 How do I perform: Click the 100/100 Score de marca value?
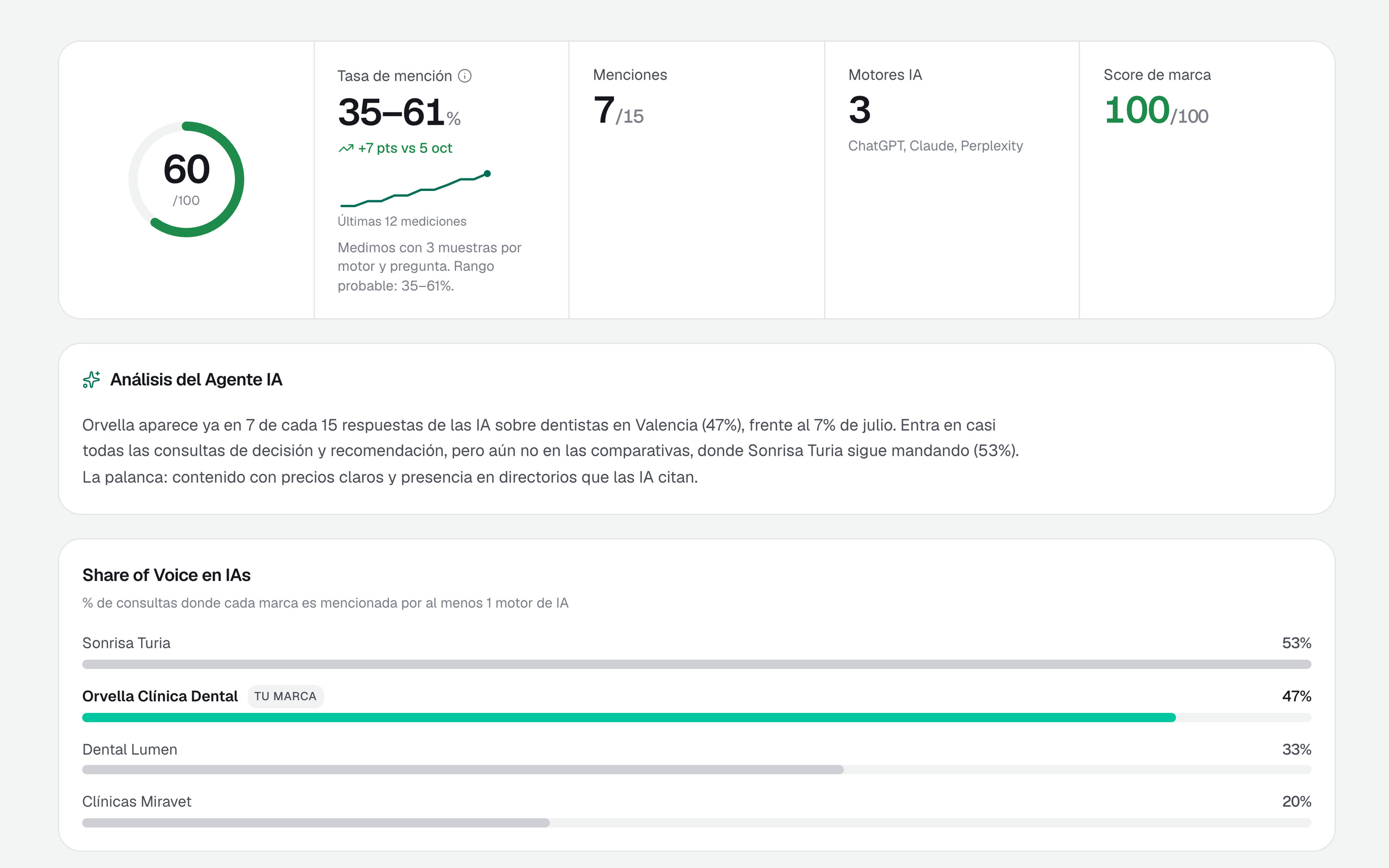tap(1156, 110)
